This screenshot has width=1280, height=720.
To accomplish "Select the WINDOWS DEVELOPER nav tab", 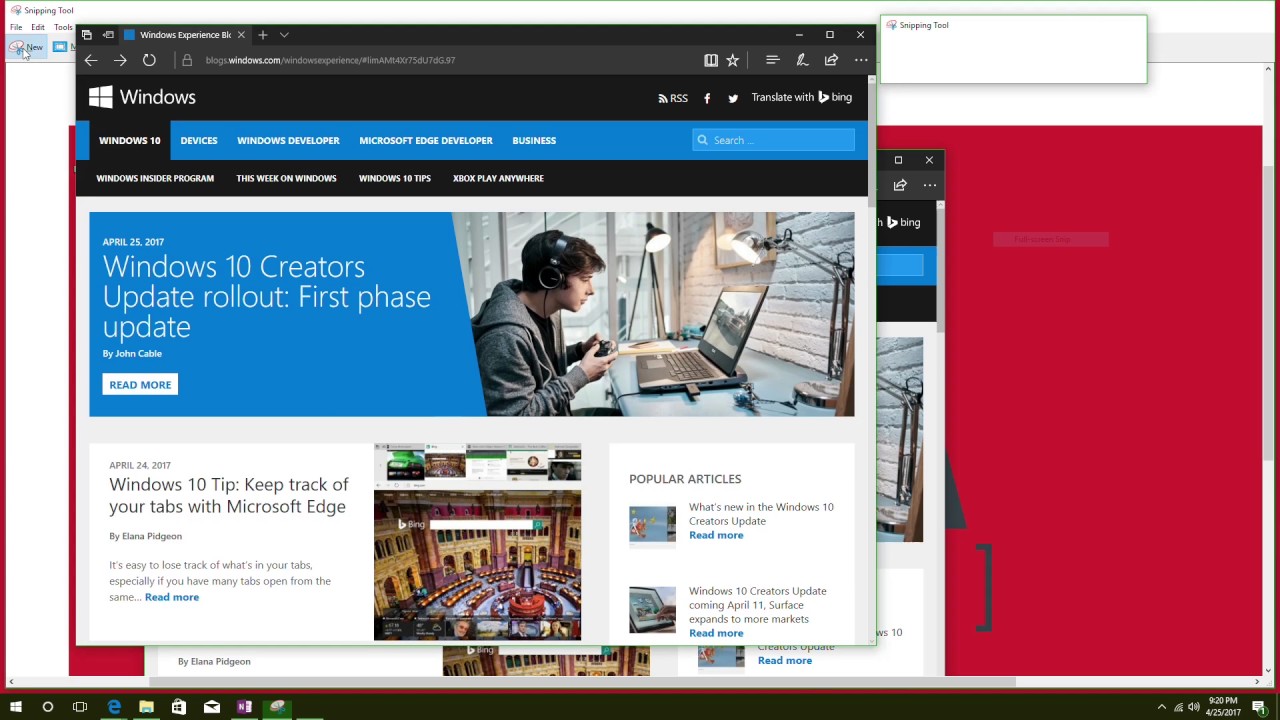I will click(288, 140).
